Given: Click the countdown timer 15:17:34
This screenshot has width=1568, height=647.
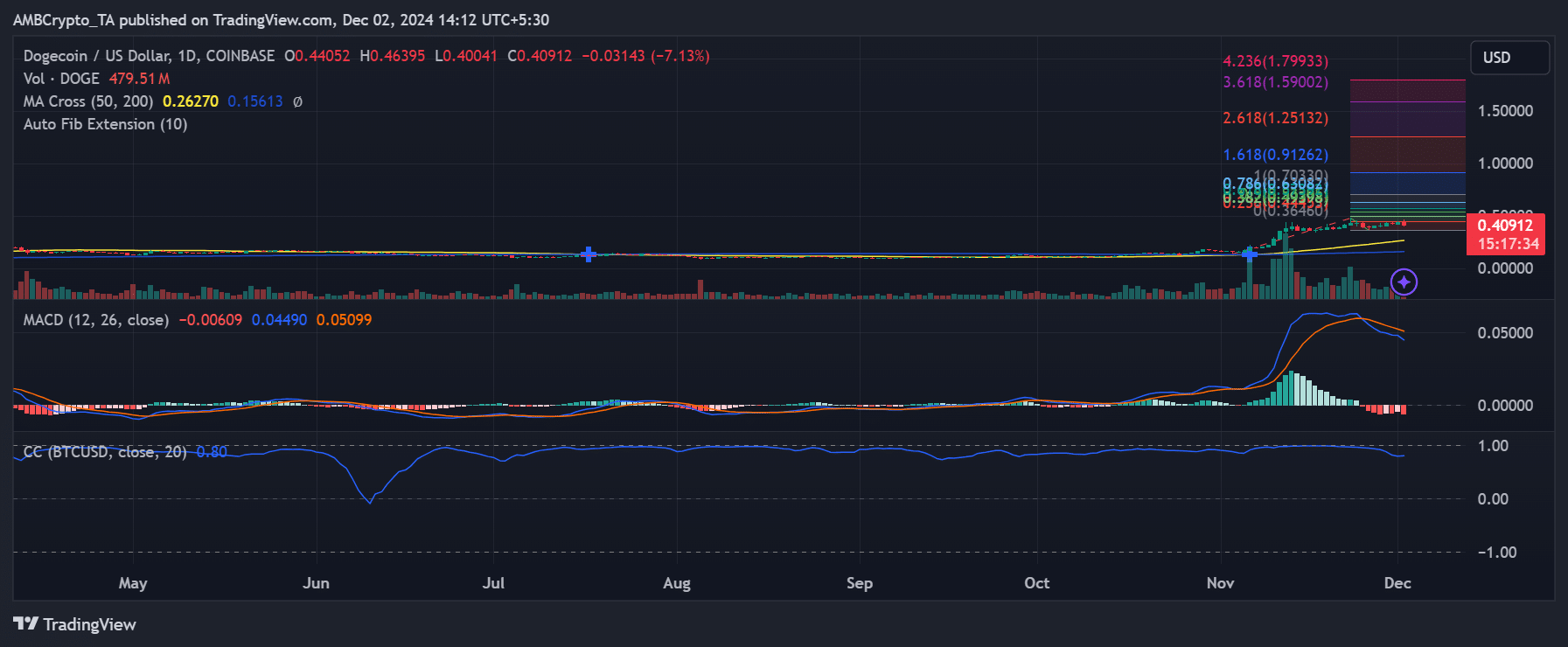Looking at the screenshot, I should tap(1509, 244).
